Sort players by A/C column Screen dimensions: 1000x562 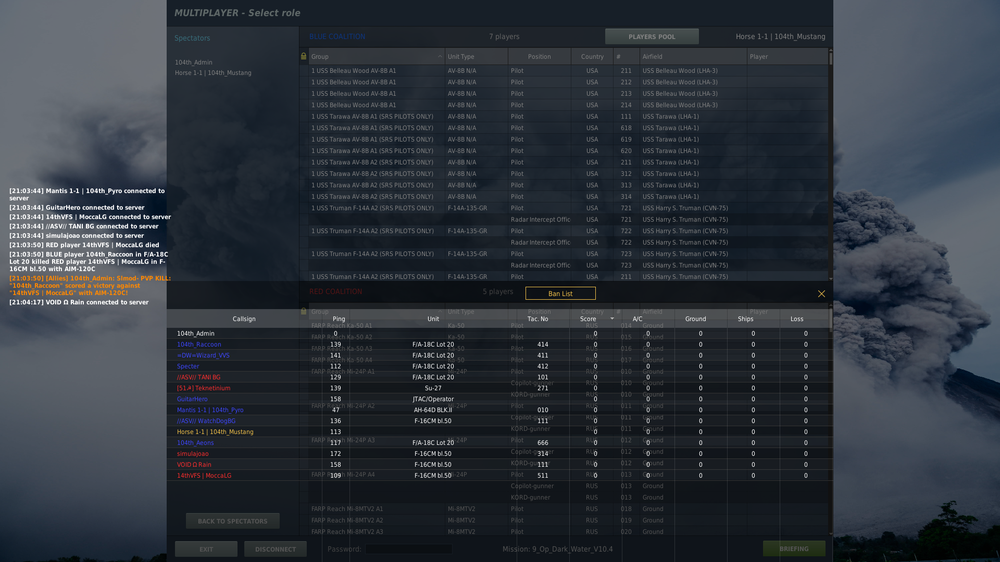pos(637,319)
